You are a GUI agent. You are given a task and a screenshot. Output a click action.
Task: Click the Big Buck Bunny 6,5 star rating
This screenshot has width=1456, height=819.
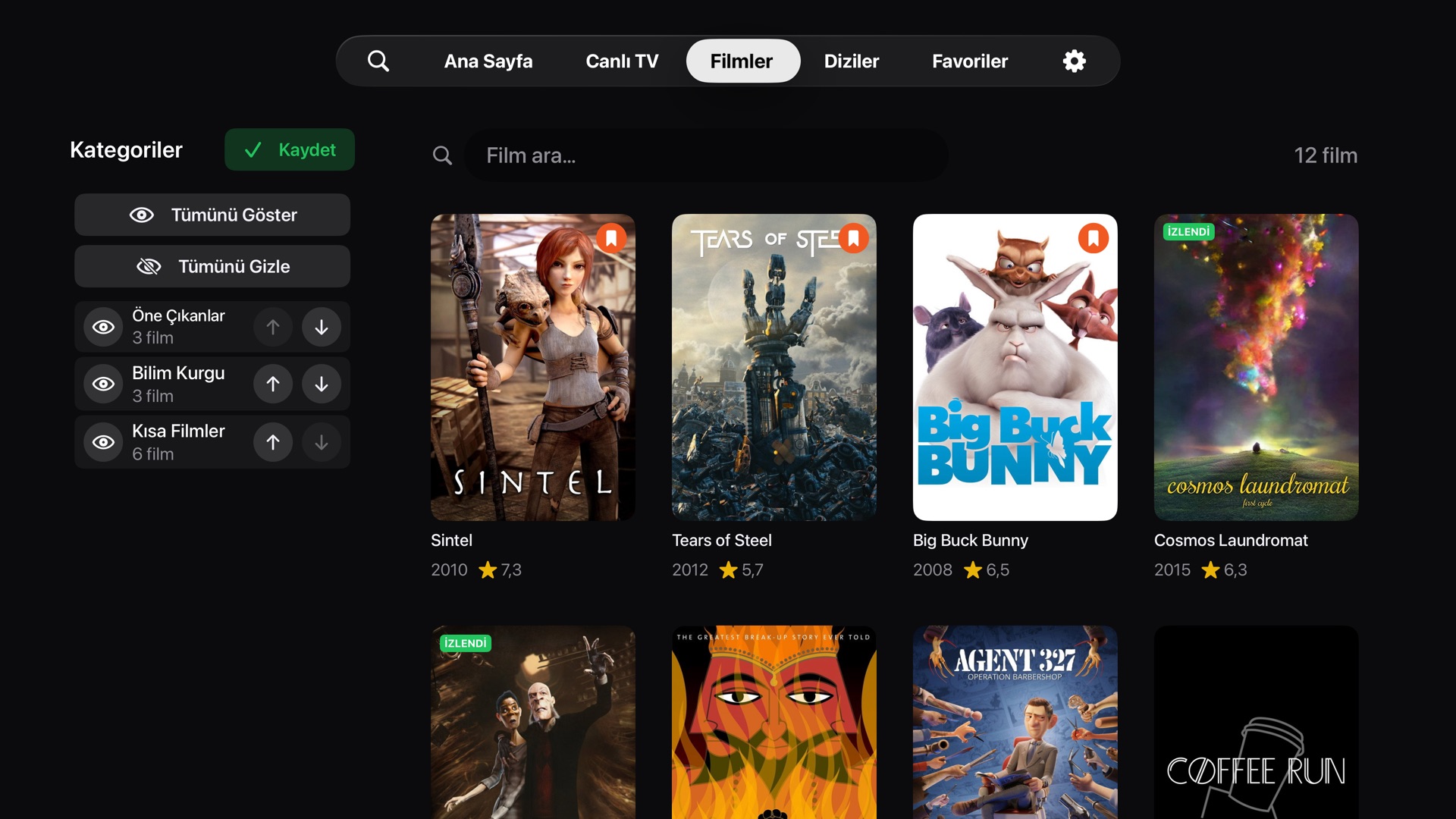(x=986, y=570)
